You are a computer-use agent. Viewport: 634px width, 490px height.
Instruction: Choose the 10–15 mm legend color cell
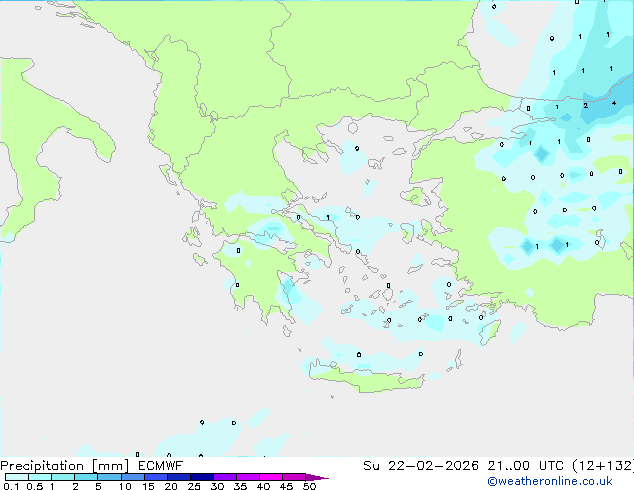pos(132,477)
